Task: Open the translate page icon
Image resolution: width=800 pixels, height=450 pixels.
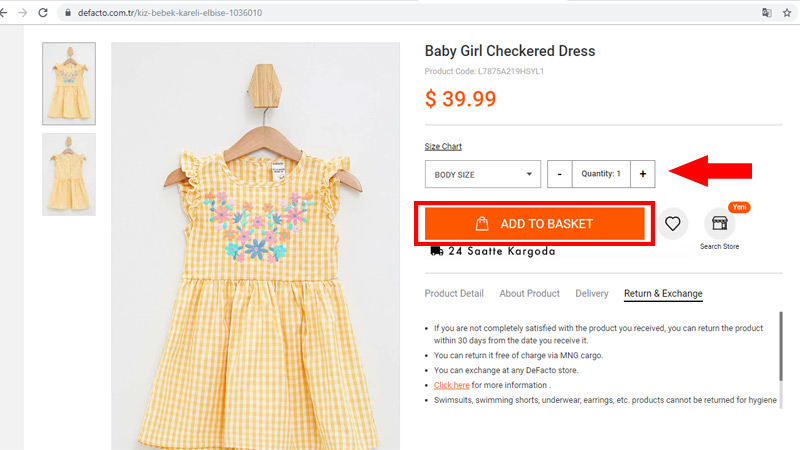Action: (766, 13)
